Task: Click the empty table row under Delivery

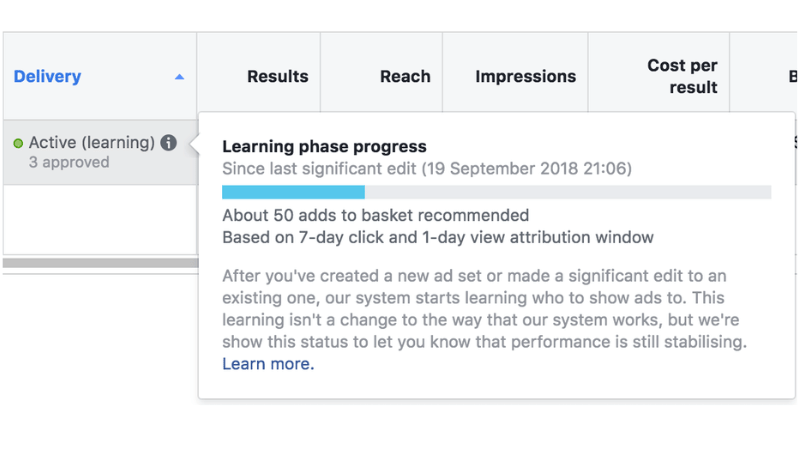Action: (x=100, y=220)
